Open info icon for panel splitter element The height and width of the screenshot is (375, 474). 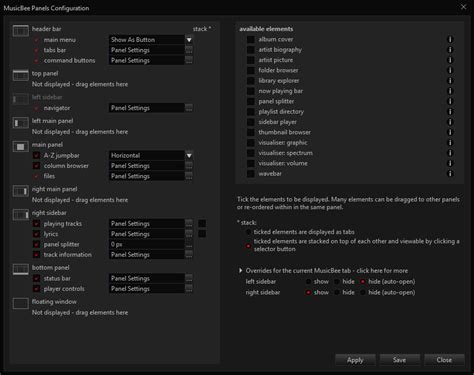click(450, 101)
